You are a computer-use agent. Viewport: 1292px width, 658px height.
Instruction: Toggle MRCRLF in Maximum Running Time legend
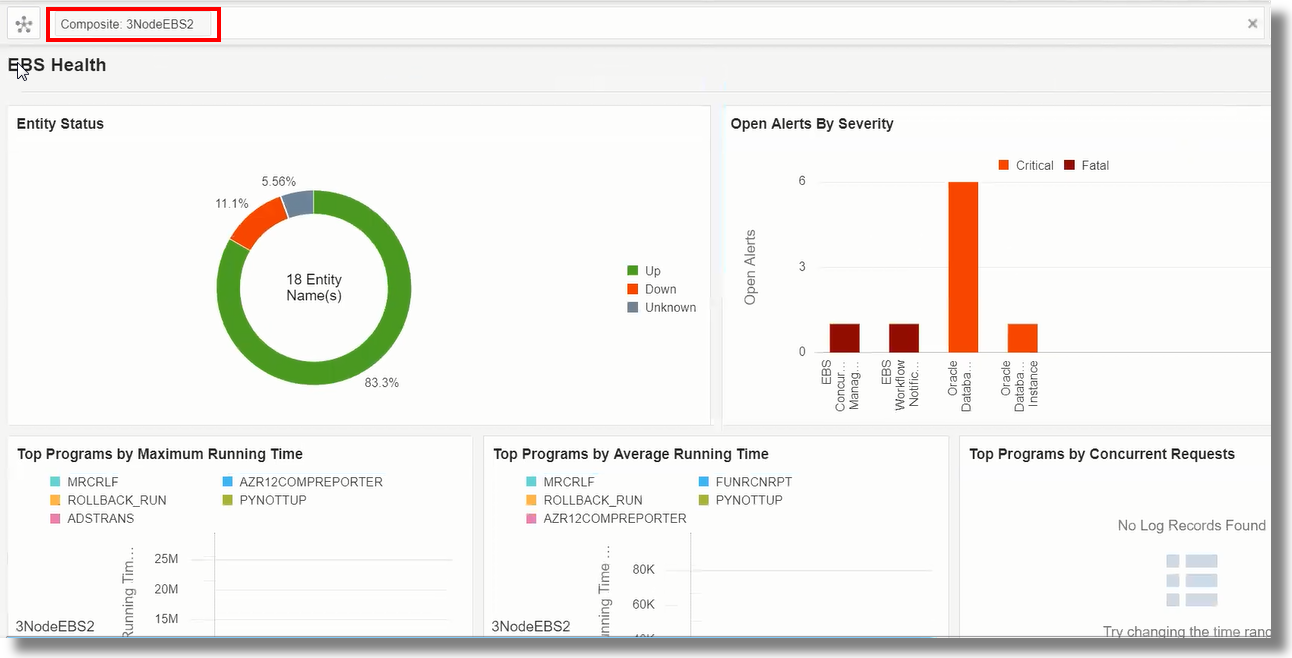83,482
